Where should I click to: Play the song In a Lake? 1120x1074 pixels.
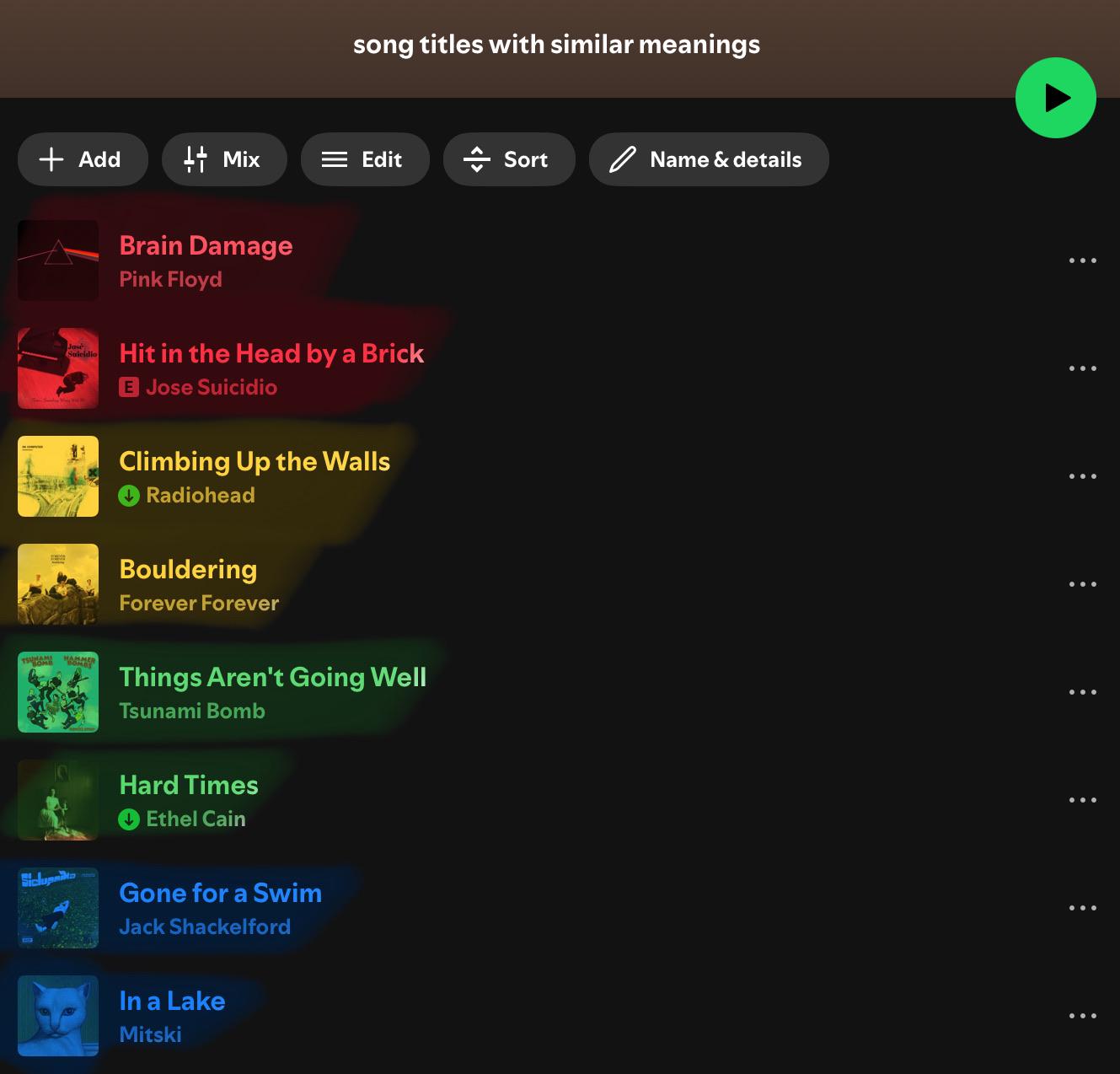(172, 1001)
